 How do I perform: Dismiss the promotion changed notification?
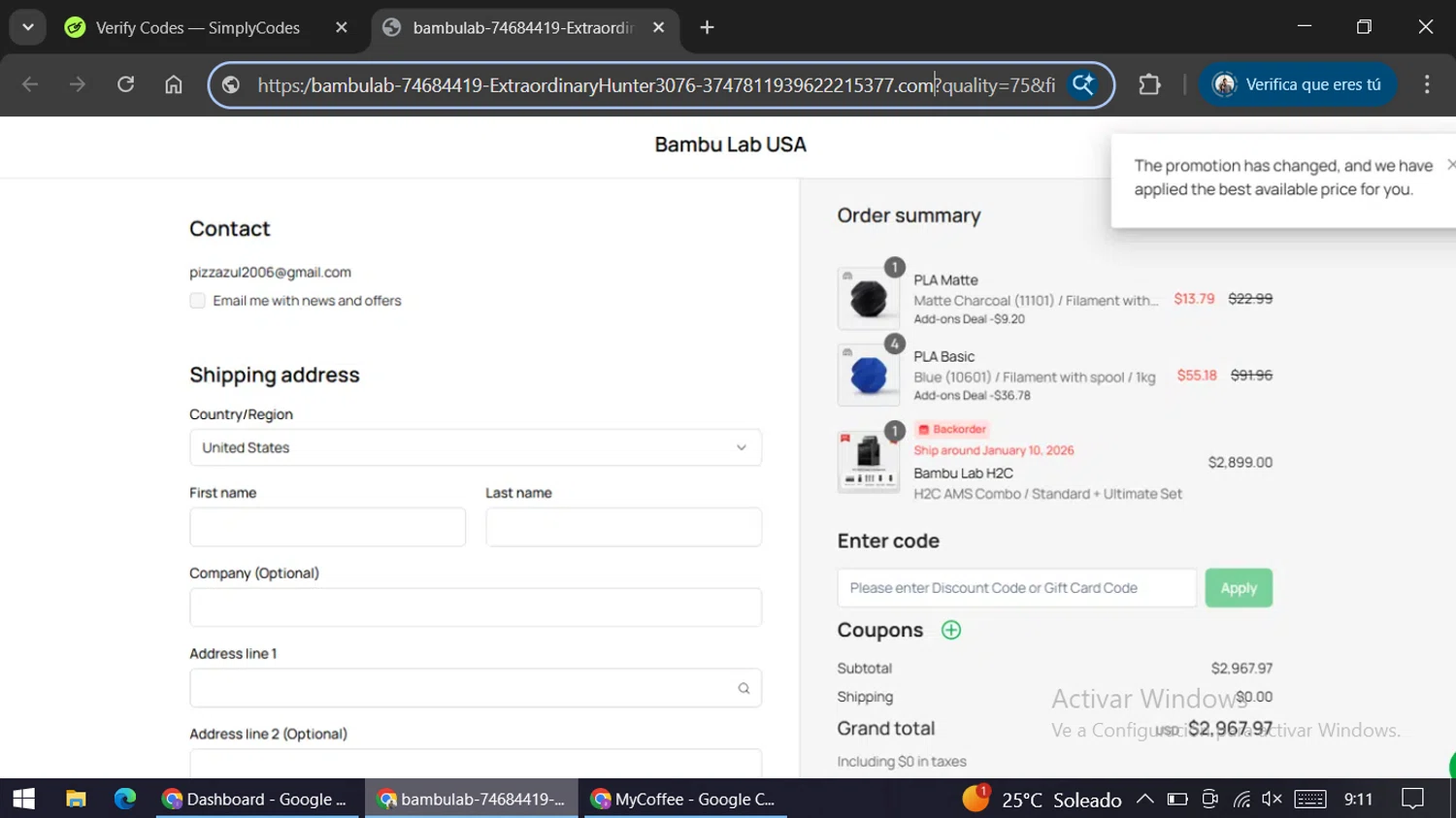pyautogui.click(x=1450, y=165)
